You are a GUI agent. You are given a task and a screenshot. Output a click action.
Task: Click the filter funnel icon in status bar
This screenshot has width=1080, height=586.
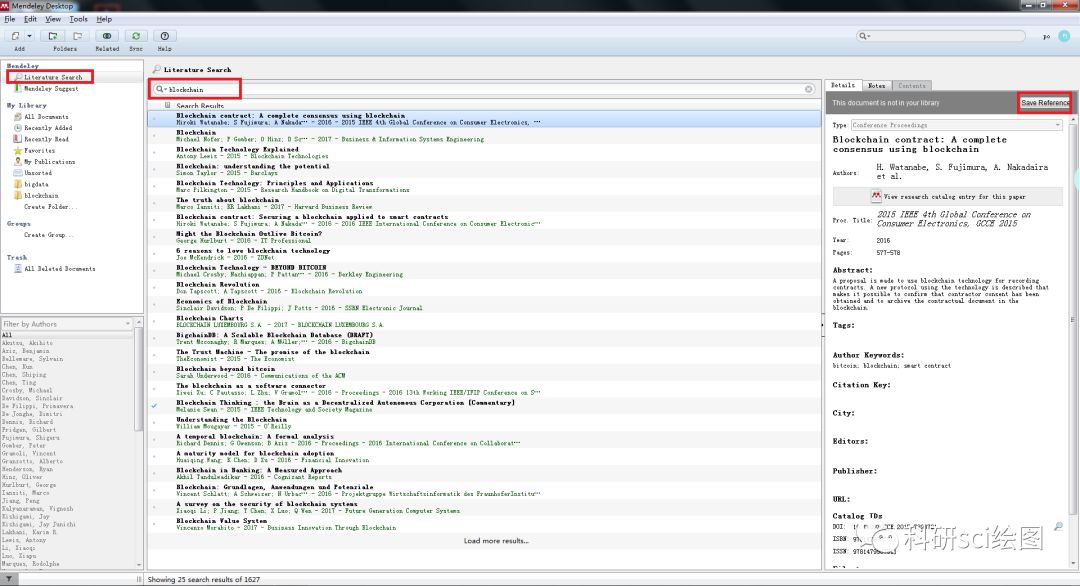[x=10, y=580]
